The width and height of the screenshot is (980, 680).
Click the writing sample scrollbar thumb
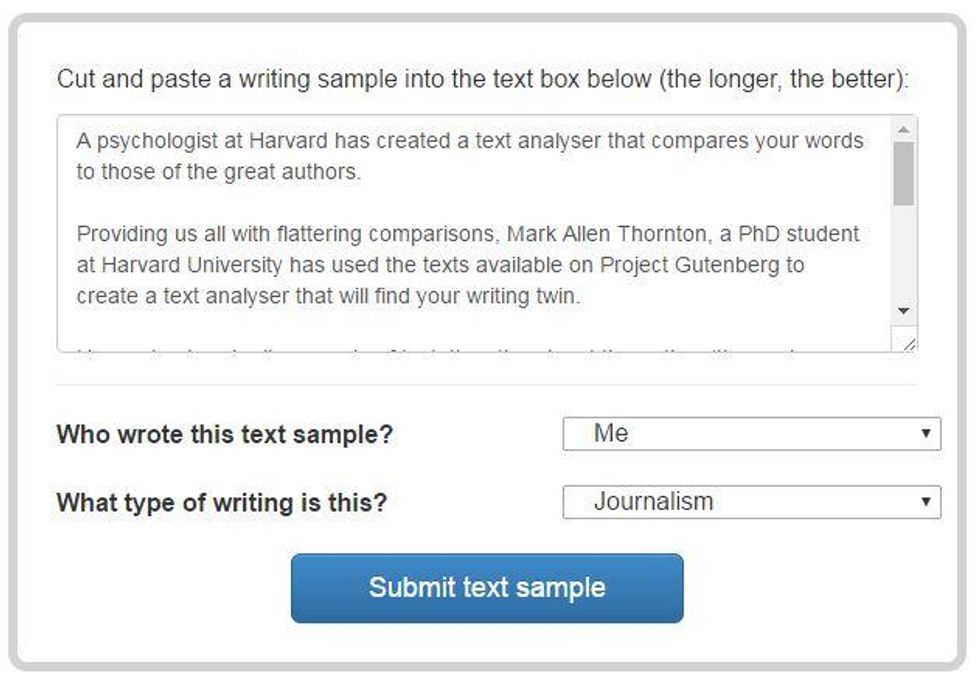point(904,172)
